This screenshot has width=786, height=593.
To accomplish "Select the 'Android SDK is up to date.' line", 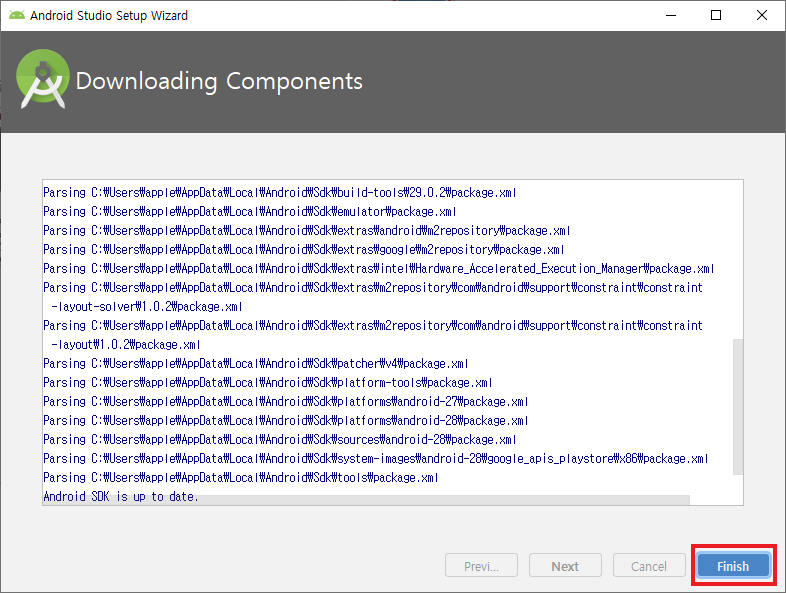I will point(121,497).
